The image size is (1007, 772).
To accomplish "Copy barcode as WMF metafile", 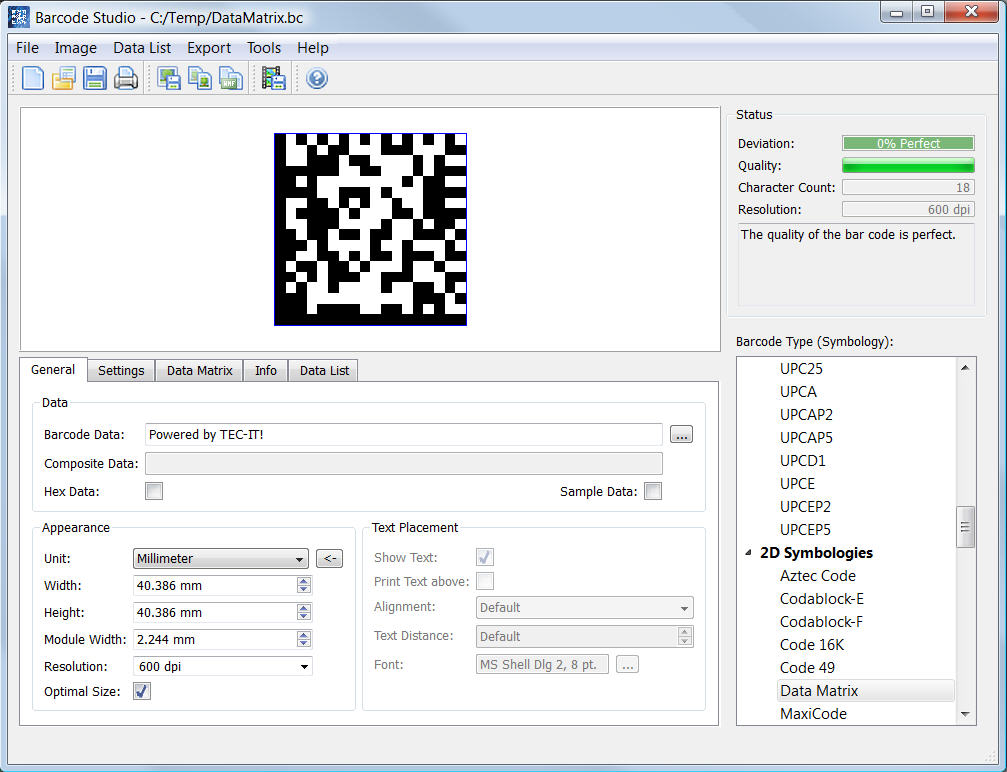I will click(x=231, y=78).
